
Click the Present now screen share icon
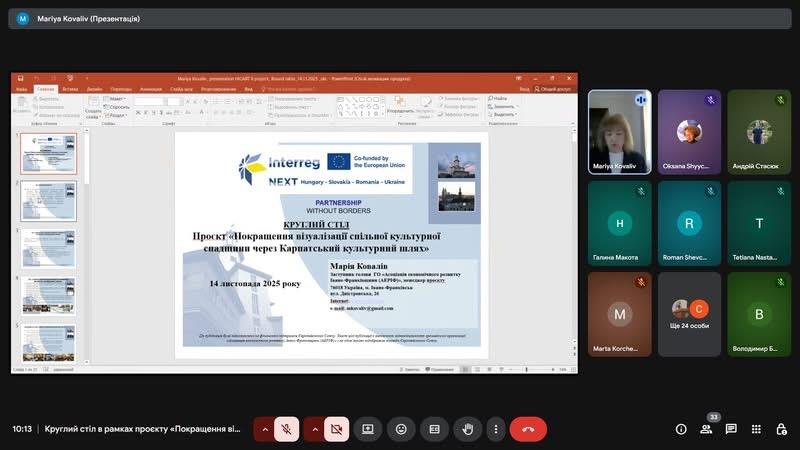[x=368, y=429]
